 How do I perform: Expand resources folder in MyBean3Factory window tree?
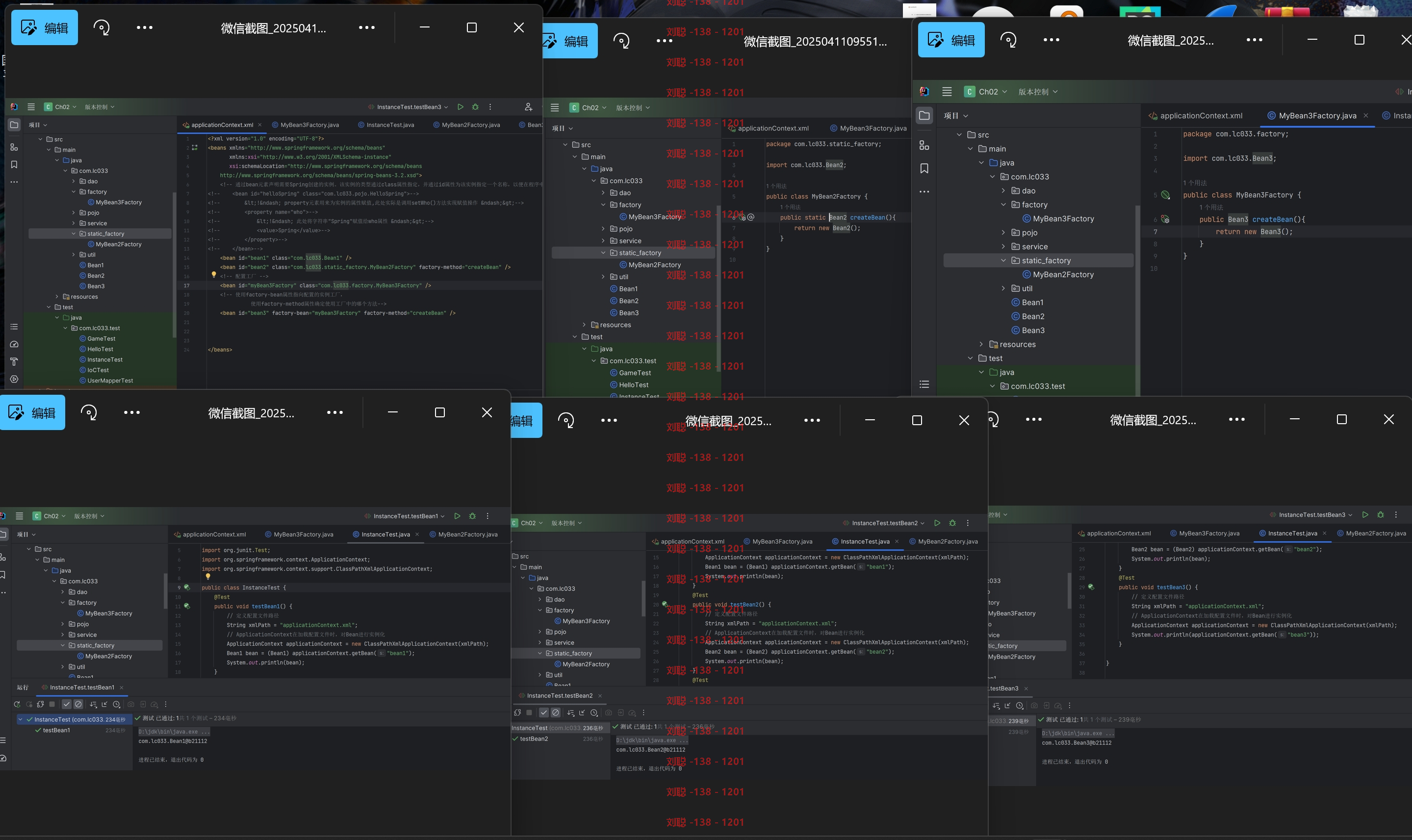[981, 344]
